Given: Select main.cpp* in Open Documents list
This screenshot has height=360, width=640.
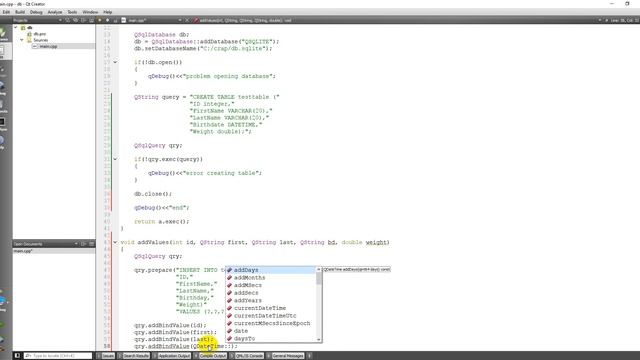Looking at the screenshot, I should coord(54,251).
